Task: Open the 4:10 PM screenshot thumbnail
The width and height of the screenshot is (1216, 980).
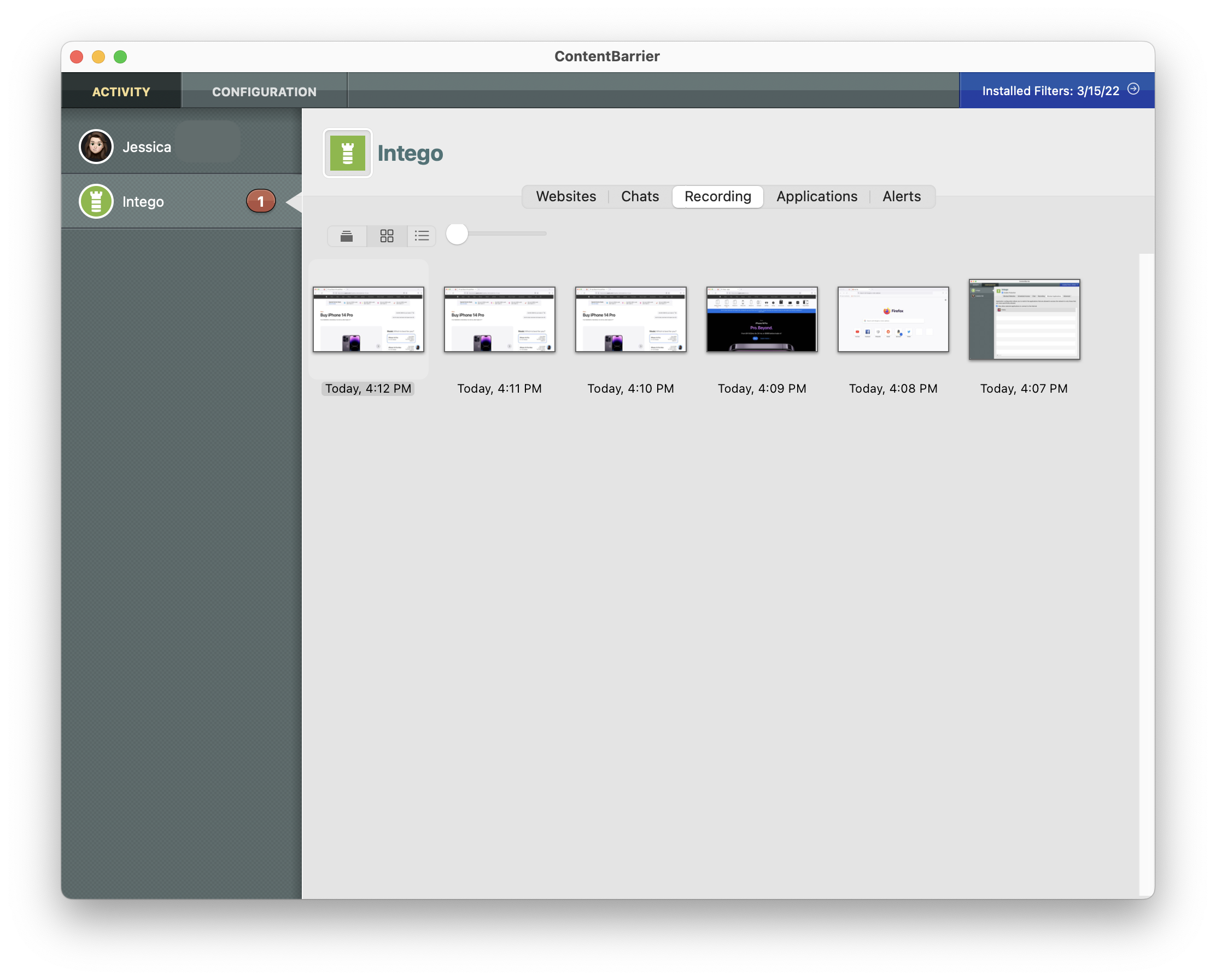Action: [x=631, y=319]
